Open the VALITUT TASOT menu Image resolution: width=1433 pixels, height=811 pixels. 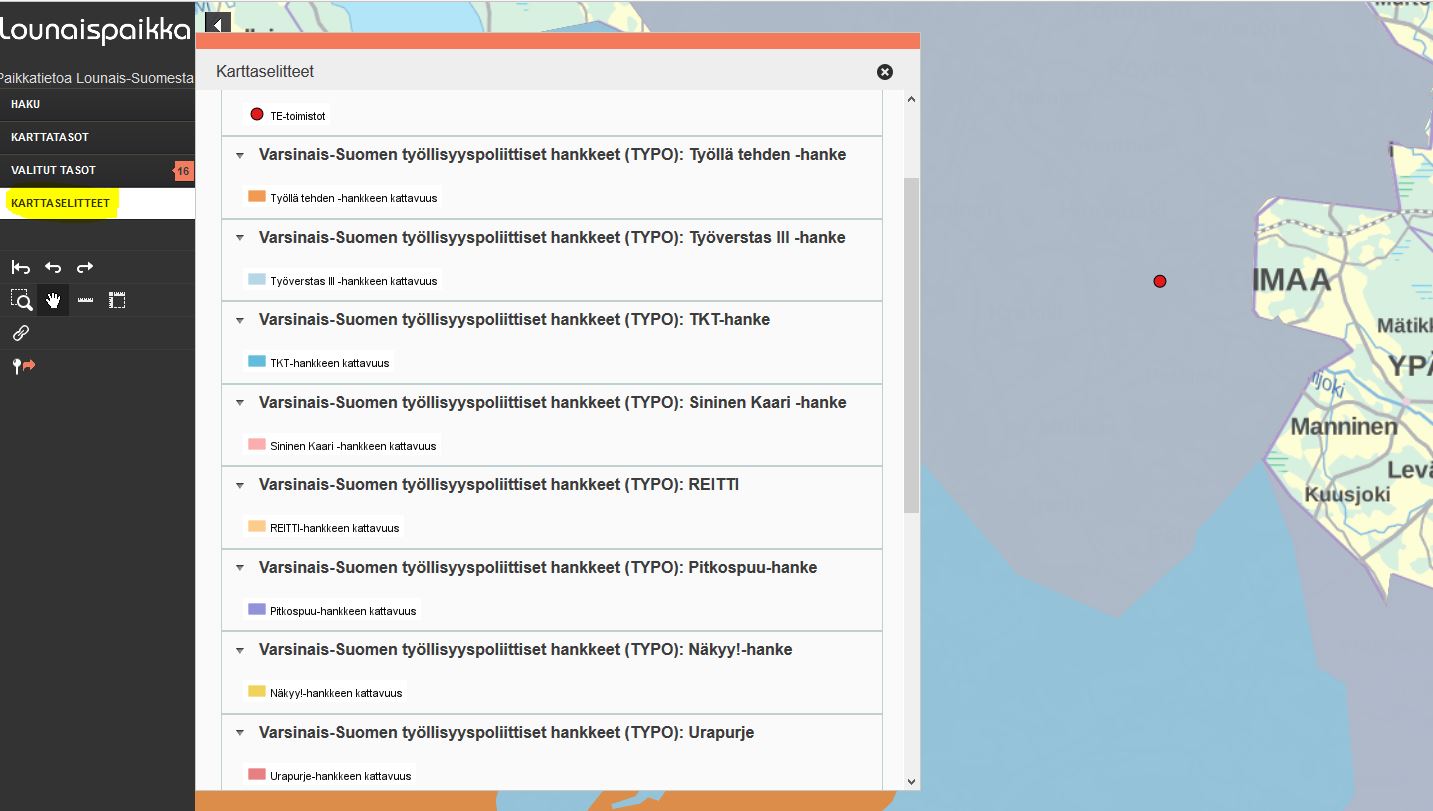coord(97,170)
